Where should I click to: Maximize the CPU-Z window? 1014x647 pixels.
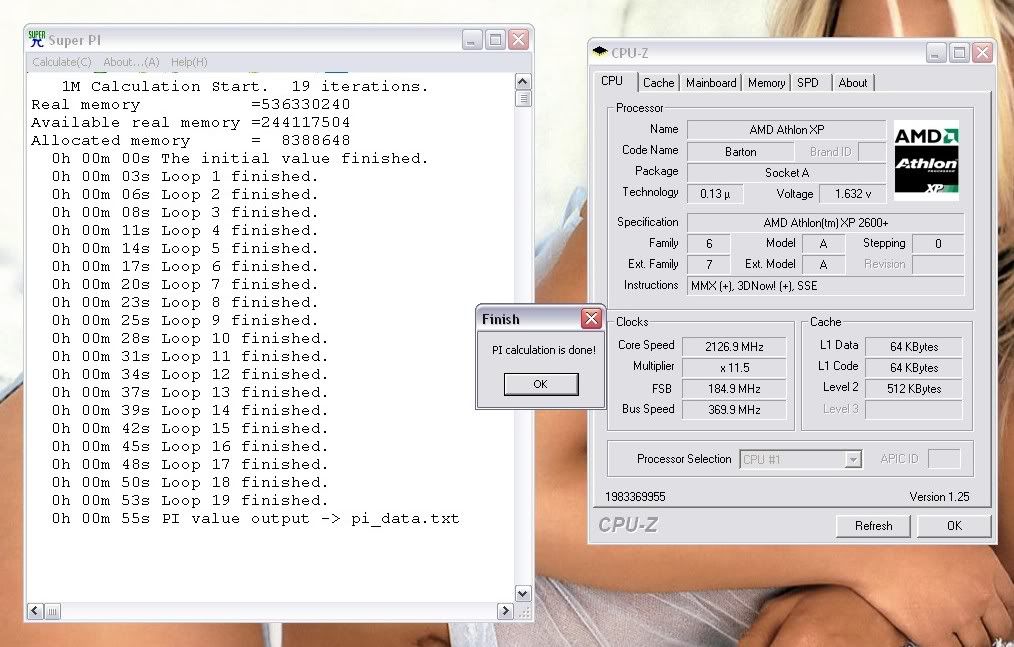click(959, 52)
